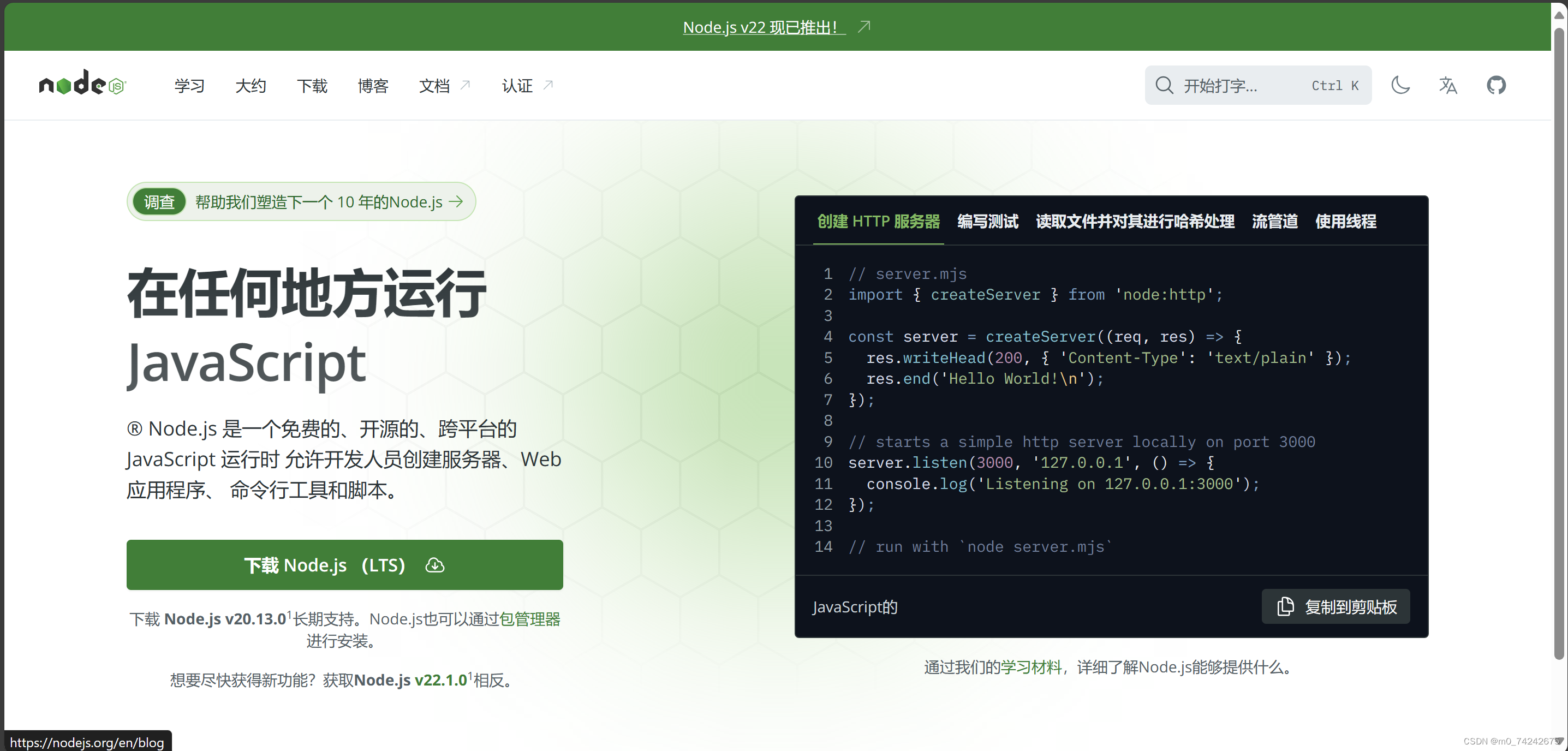Click the Node.js logo in the header
Image resolution: width=1568 pixels, height=751 pixels.
pos(82,84)
